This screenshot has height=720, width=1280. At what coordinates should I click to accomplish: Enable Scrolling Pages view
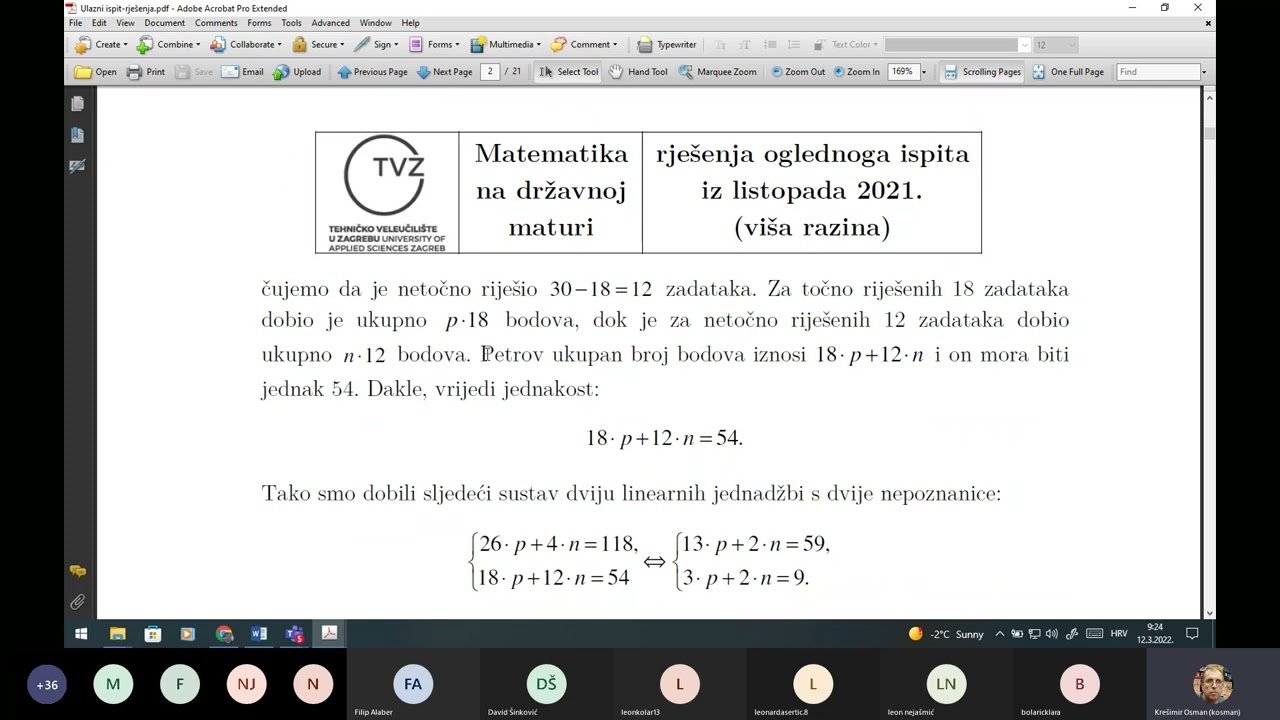(982, 72)
